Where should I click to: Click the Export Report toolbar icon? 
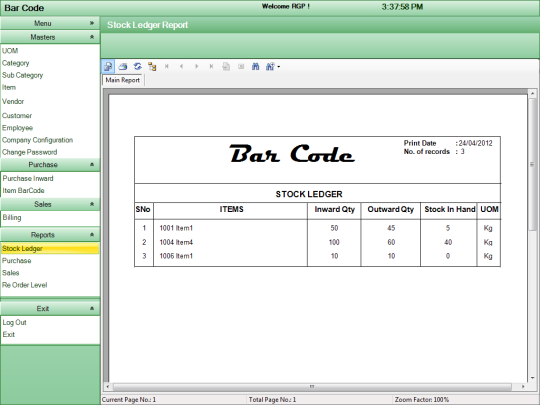pyautogui.click(x=108, y=66)
